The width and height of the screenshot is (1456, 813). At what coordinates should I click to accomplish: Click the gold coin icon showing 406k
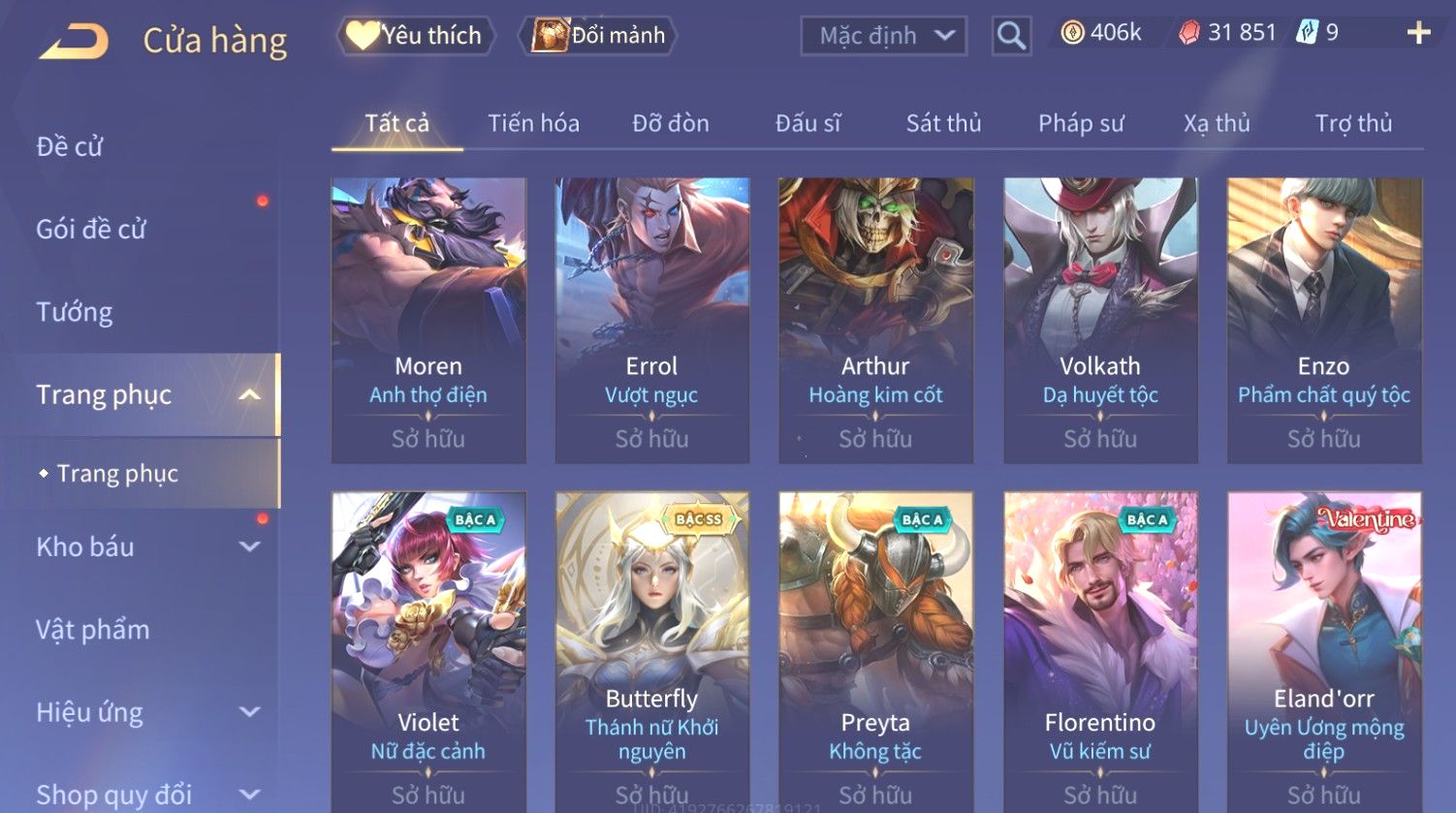(x=1072, y=33)
